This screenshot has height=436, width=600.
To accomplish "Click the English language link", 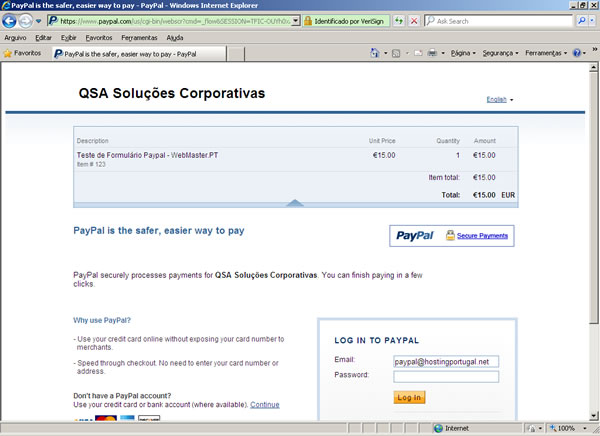I will (496, 99).
